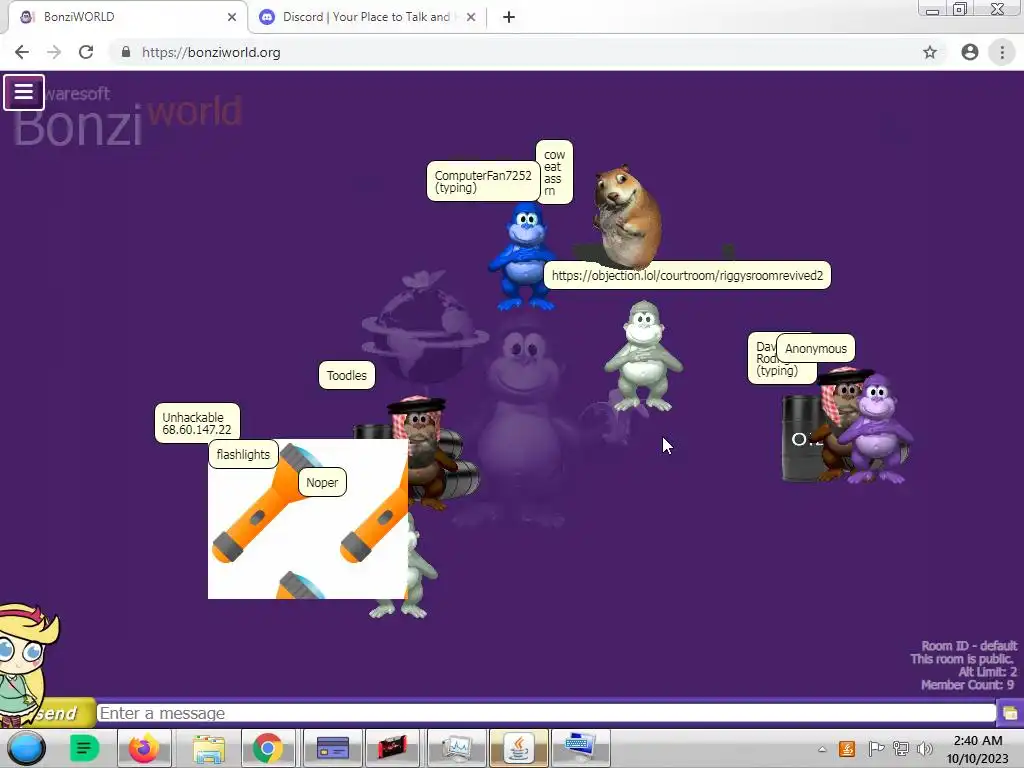Bookmark this page with star icon

[x=930, y=52]
